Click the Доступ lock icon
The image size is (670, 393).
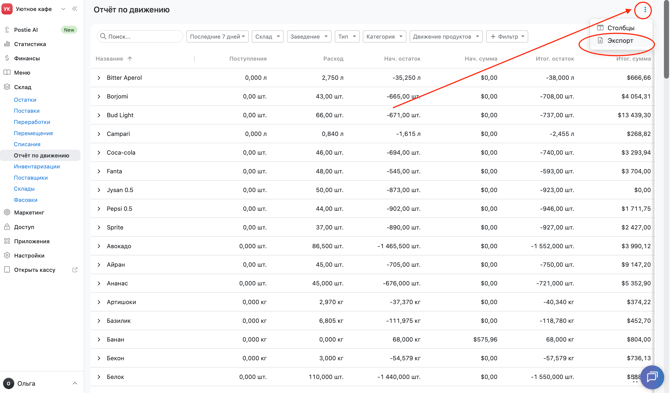(x=7, y=227)
